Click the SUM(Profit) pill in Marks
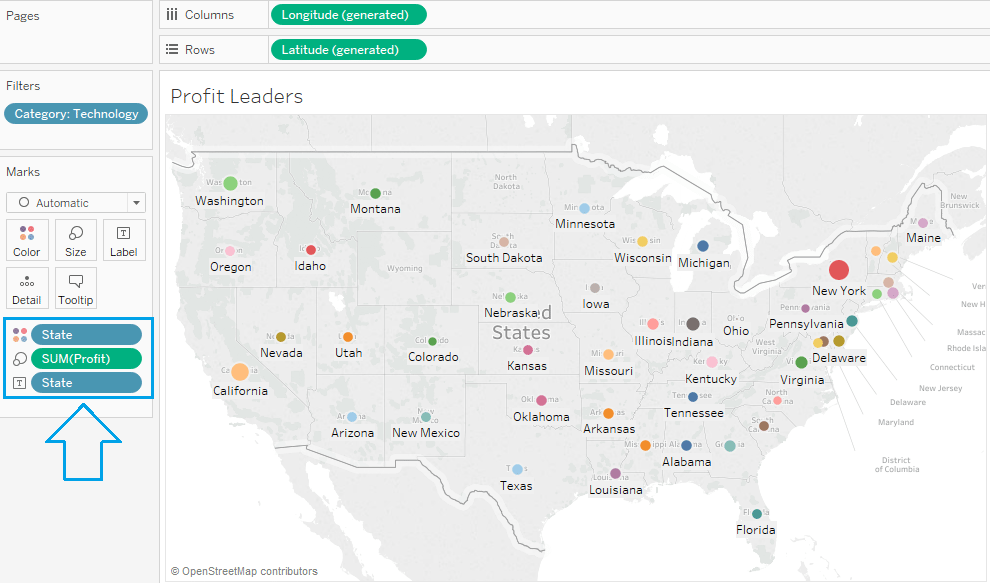The width and height of the screenshot is (990, 583). tap(87, 358)
